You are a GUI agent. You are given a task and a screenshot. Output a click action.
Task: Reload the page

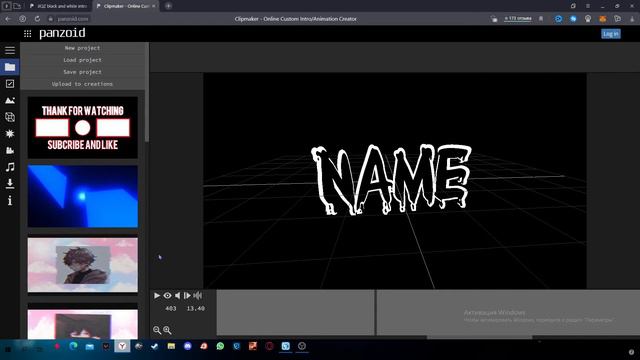pyautogui.click(x=37, y=19)
